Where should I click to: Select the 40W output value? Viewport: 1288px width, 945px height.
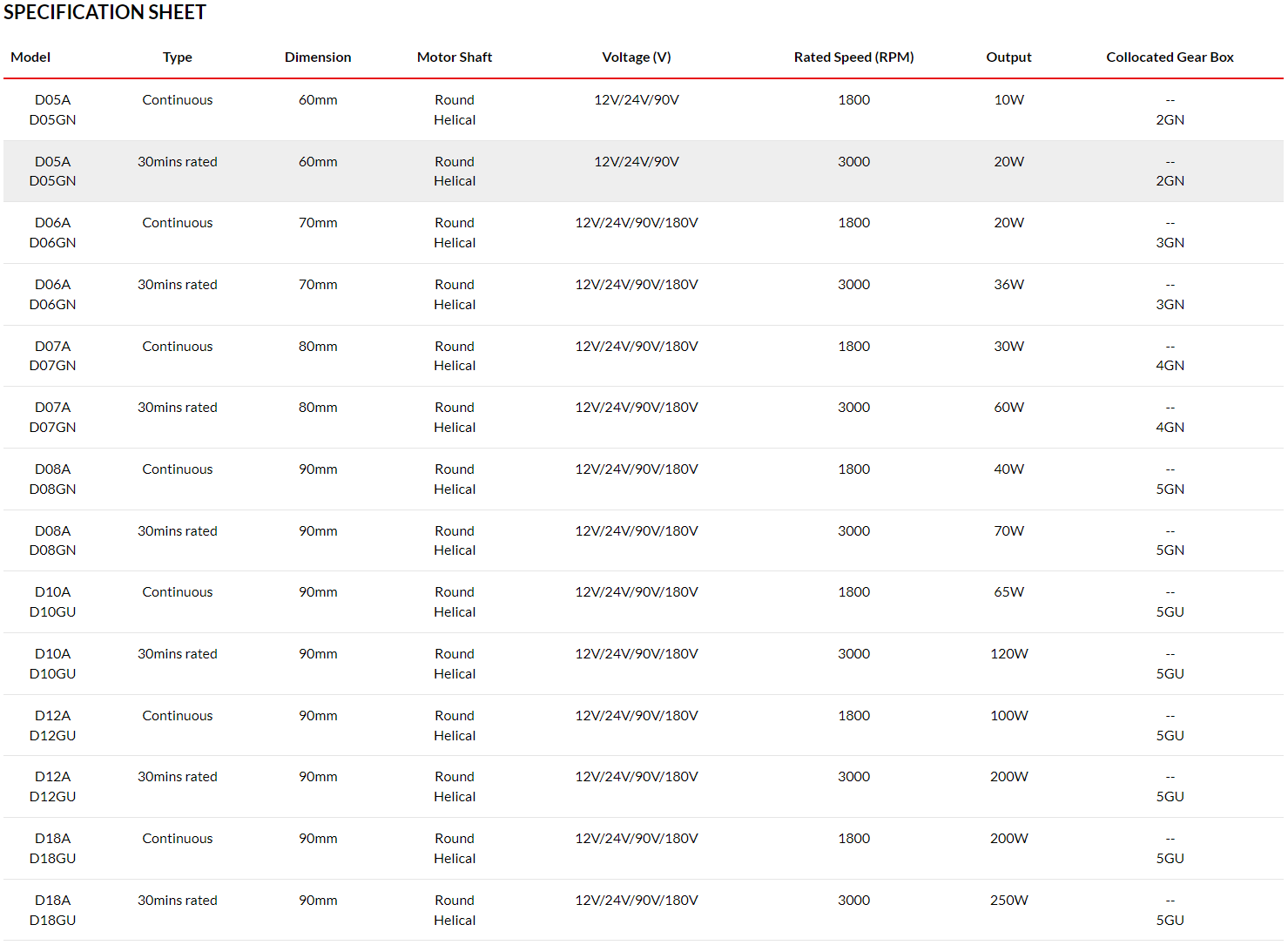tap(1009, 469)
